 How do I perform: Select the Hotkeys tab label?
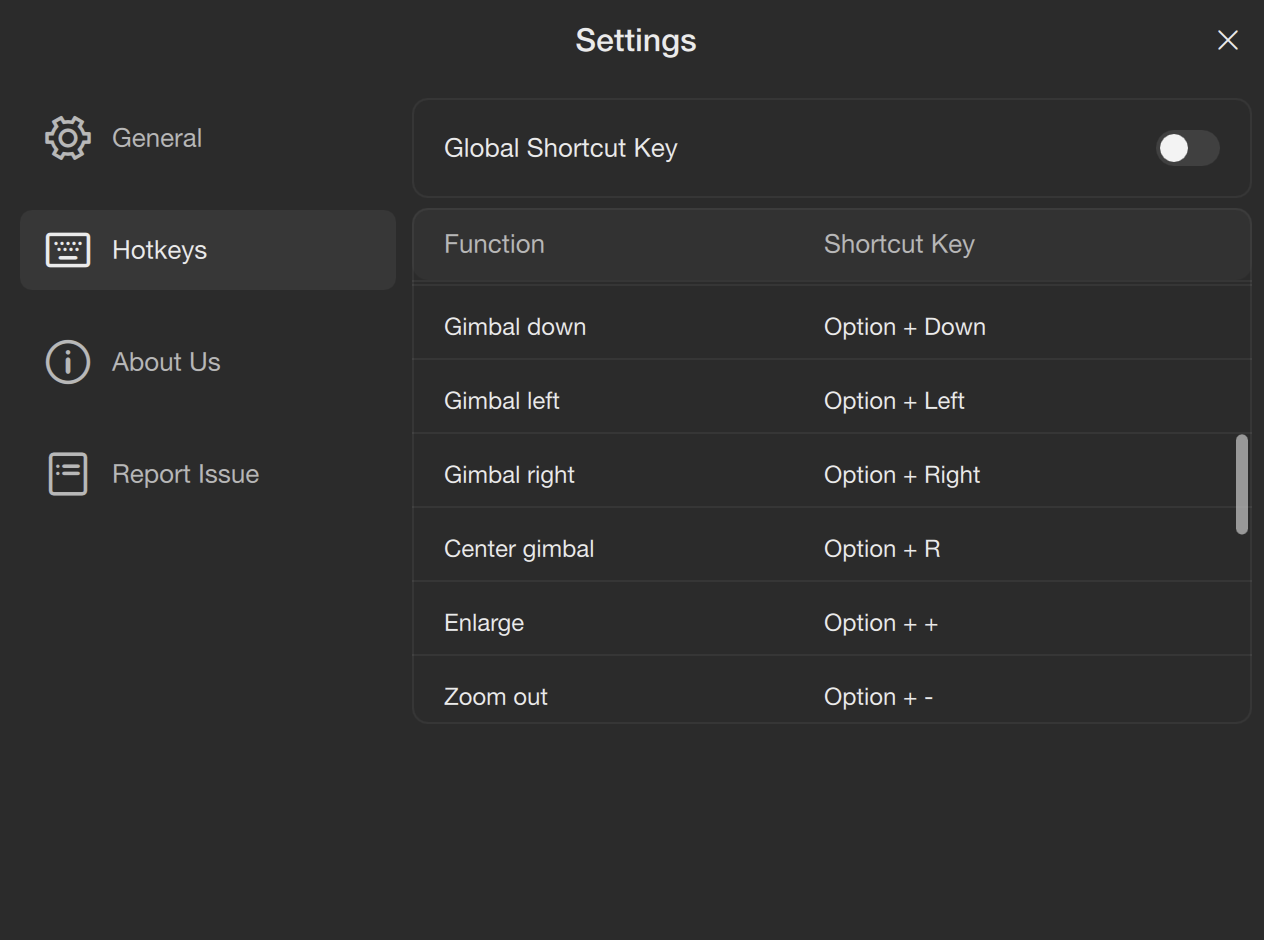tap(160, 250)
